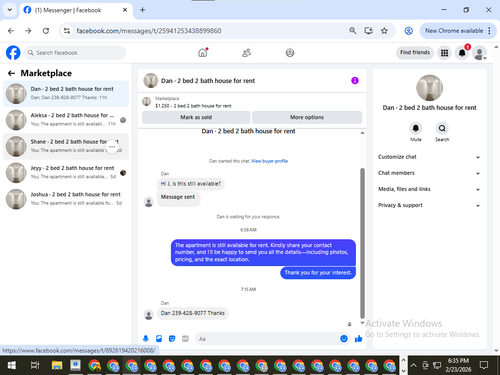
Task: Click the listing thumbnail beside $1,250
Action: click(x=146, y=102)
